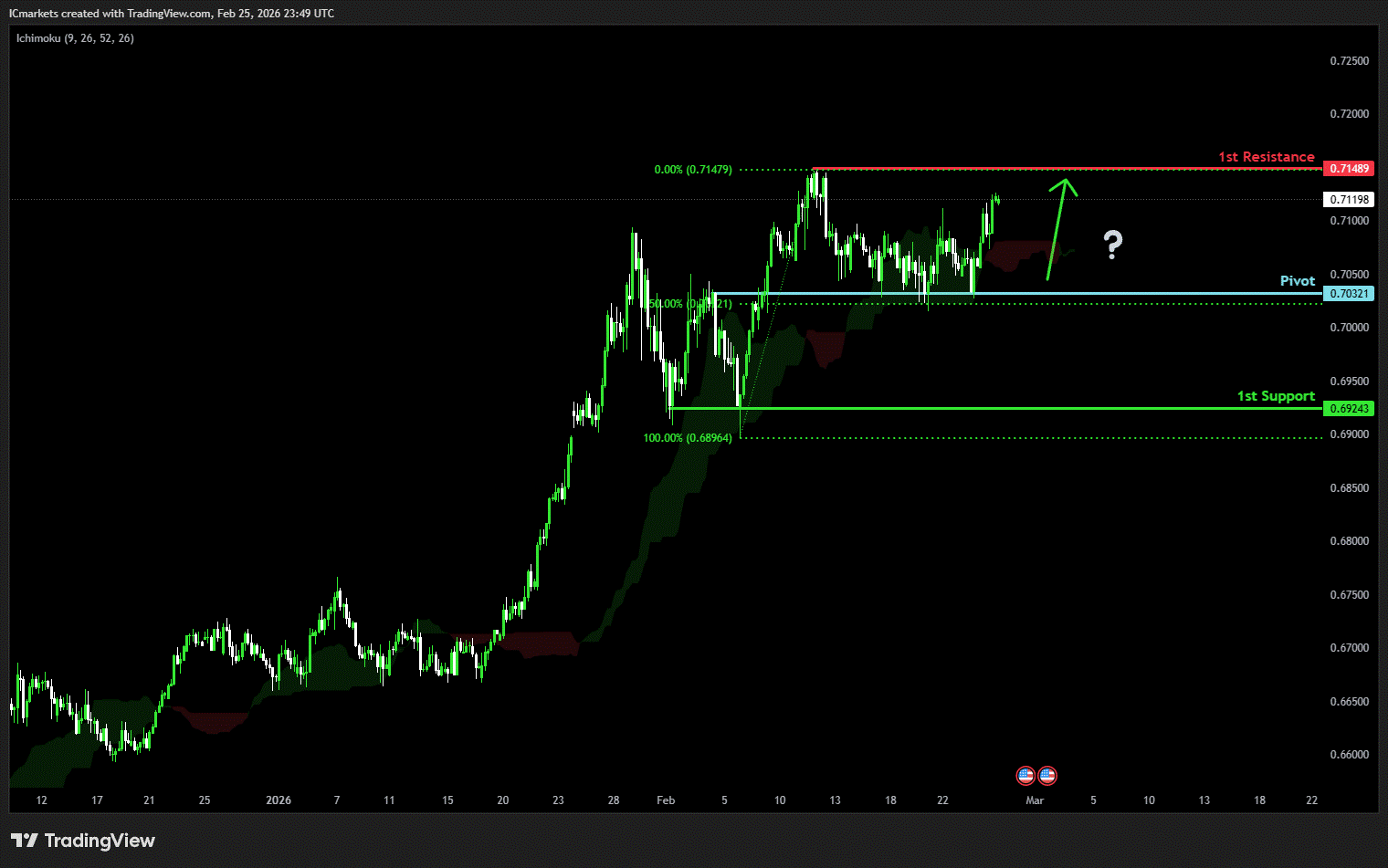Click the 0.00% (0.71479) Fibonacci label
Image resolution: width=1388 pixels, height=868 pixels.
coord(692,170)
